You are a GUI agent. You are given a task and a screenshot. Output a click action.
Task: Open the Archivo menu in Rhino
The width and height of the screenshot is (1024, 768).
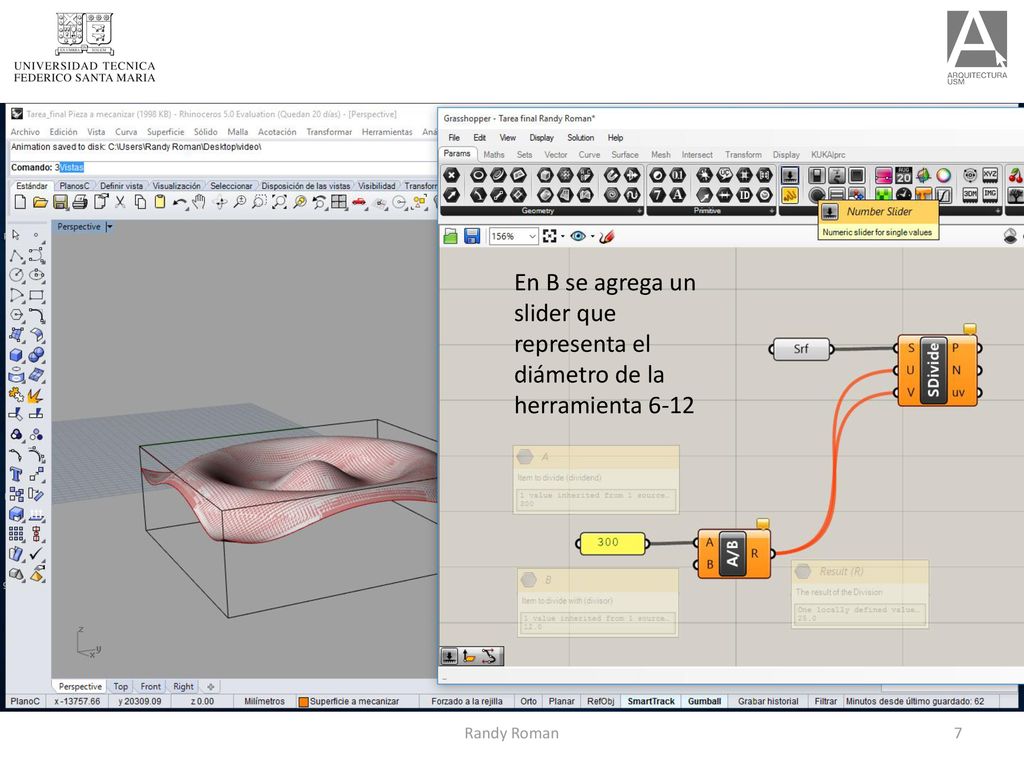25,131
